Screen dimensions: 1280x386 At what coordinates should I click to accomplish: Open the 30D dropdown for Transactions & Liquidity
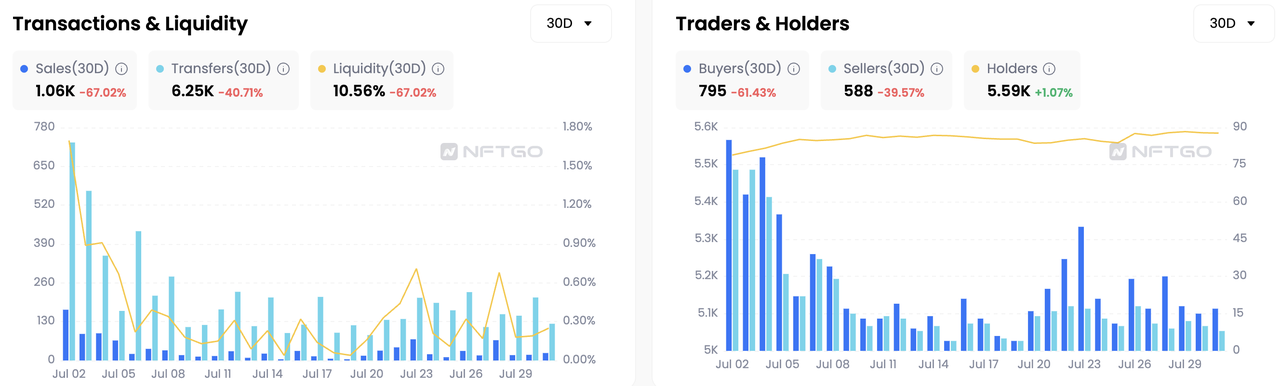point(570,23)
